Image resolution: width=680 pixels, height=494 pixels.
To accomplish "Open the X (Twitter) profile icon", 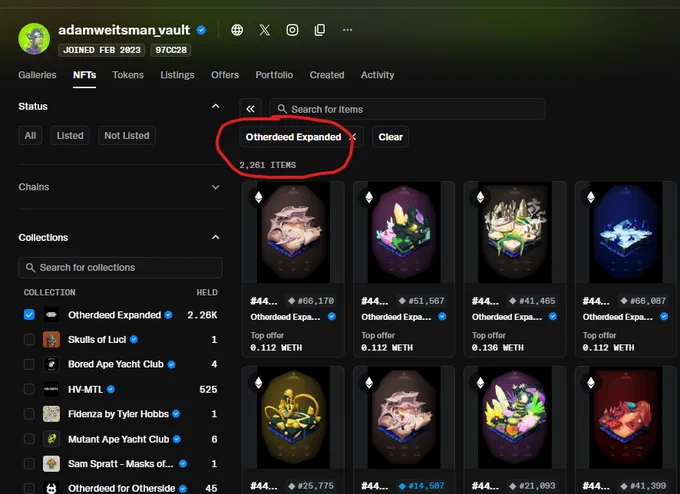I will (x=265, y=30).
